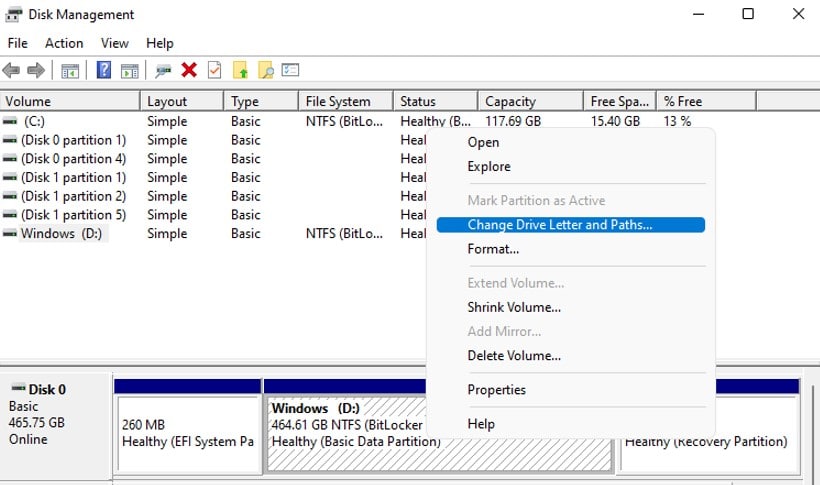820x485 pixels.
Task: Click the settings list view toolbar icon
Action: click(x=290, y=70)
